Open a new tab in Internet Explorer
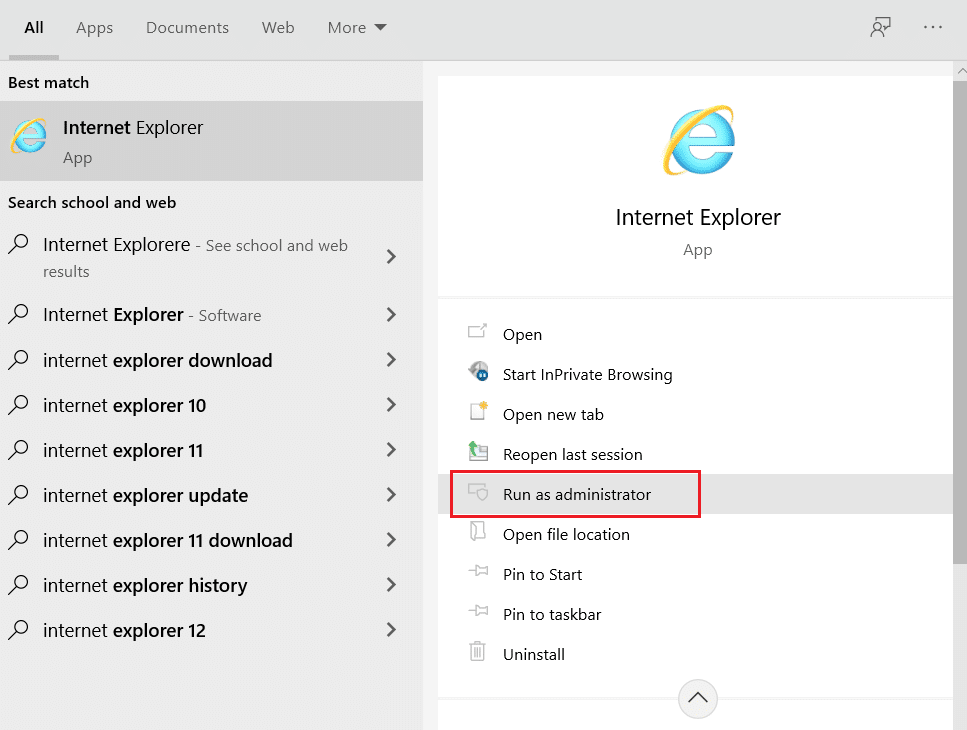 (554, 414)
